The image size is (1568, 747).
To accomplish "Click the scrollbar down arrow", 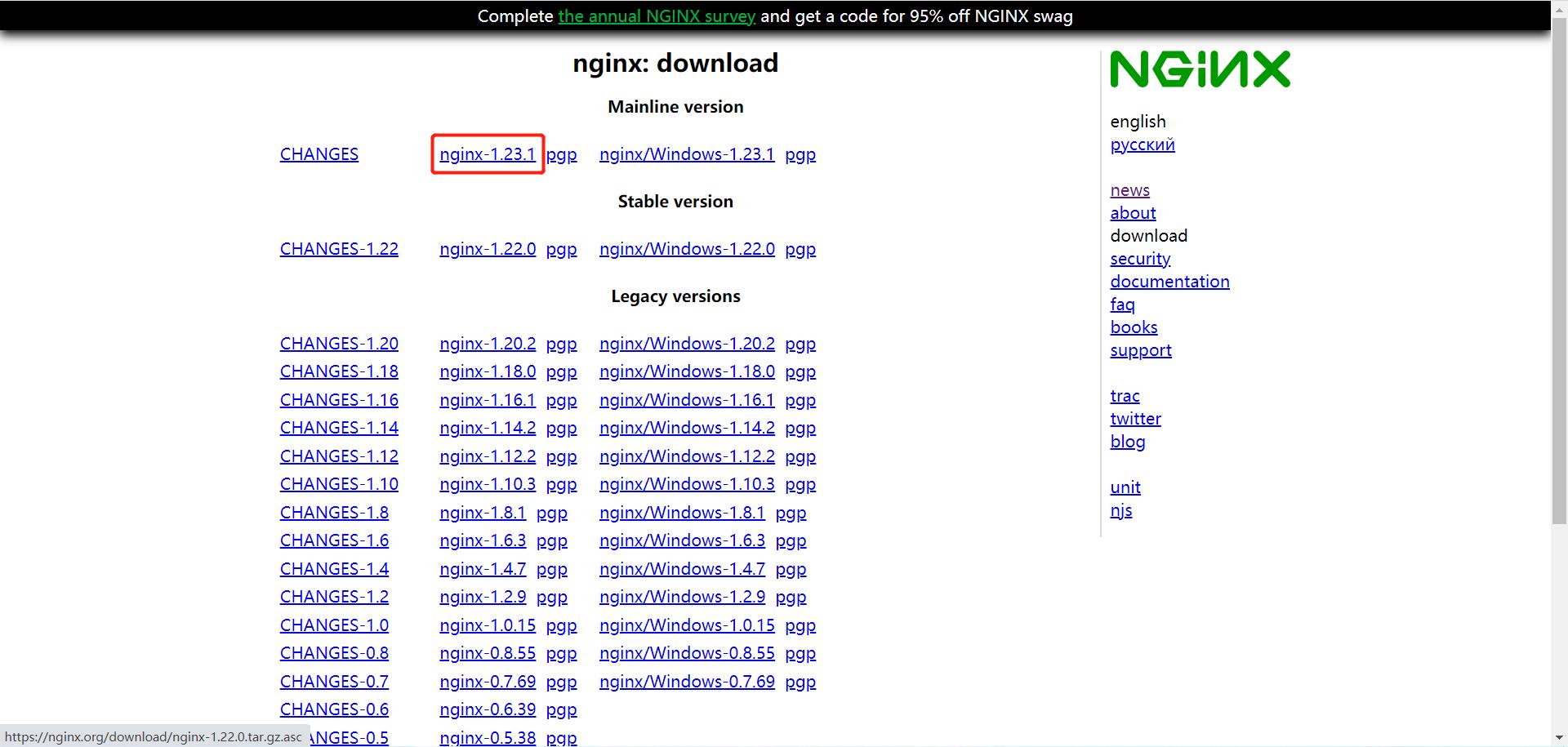I will [1559, 740].
